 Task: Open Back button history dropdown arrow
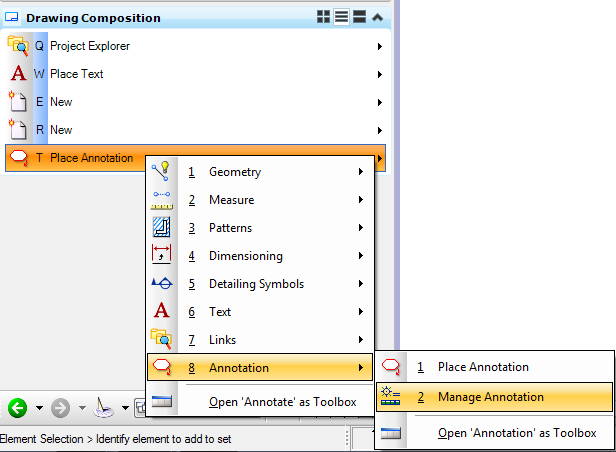coord(39,408)
